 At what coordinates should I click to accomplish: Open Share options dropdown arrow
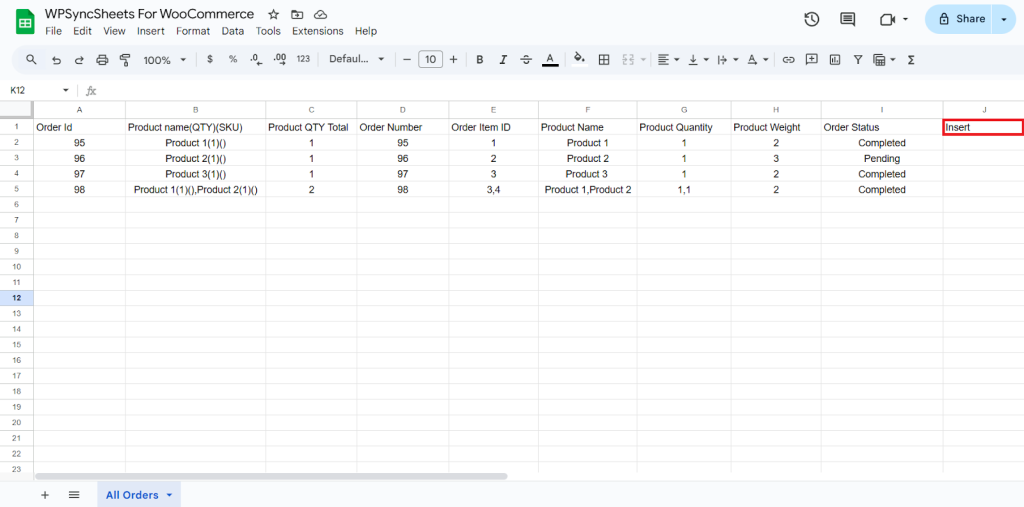click(x=1004, y=19)
